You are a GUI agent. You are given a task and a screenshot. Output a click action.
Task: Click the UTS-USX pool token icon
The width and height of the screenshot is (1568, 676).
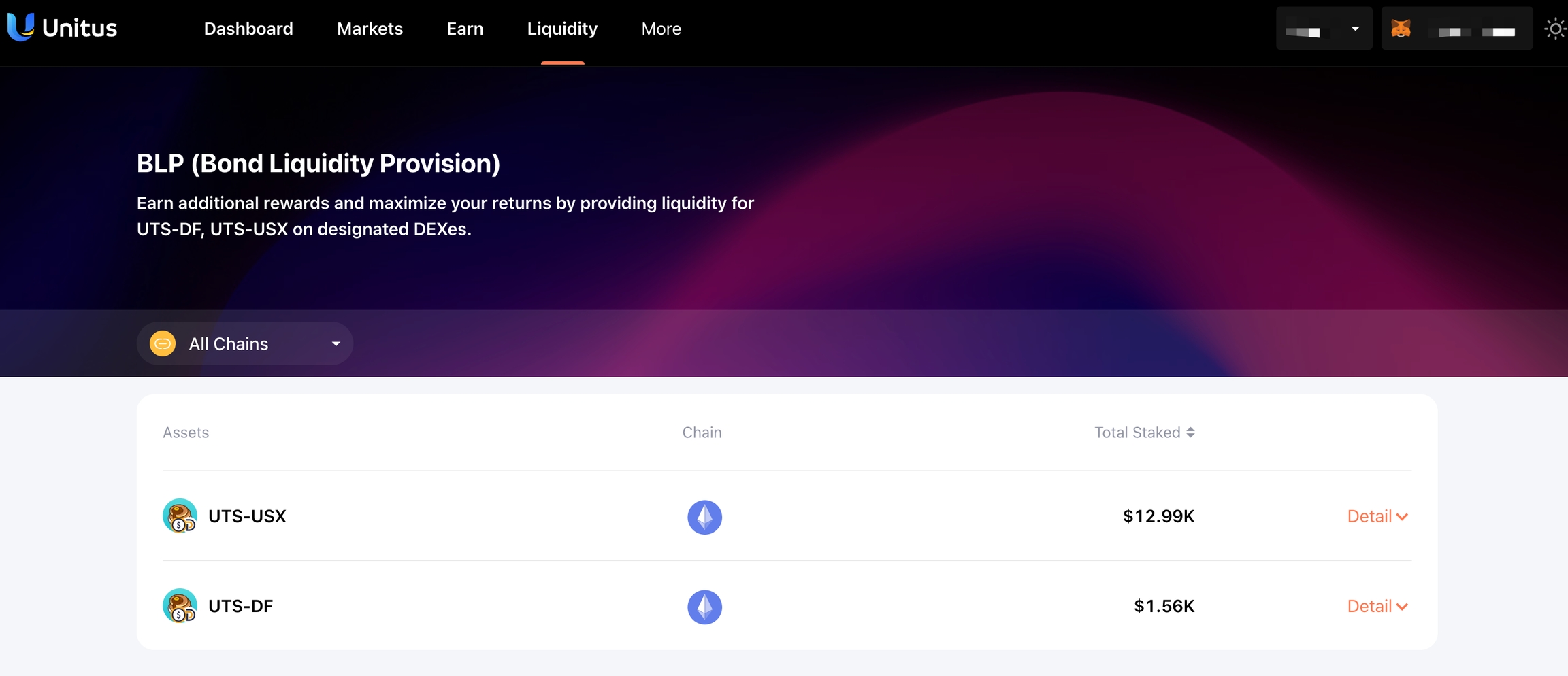pos(180,516)
